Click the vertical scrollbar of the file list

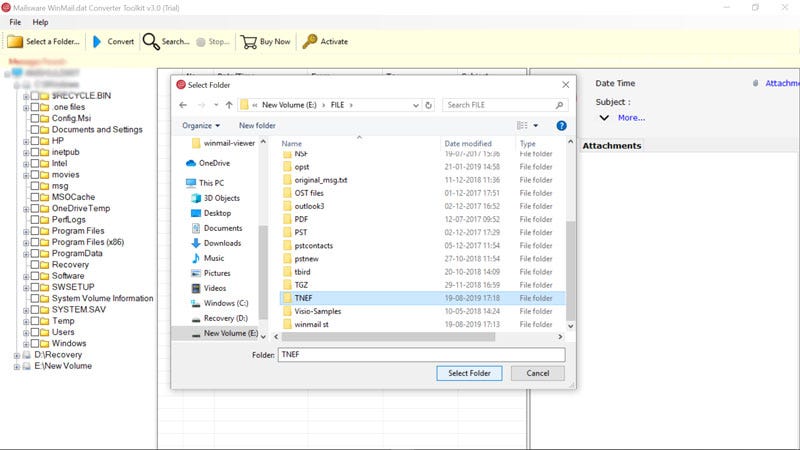pyautogui.click(x=570, y=270)
